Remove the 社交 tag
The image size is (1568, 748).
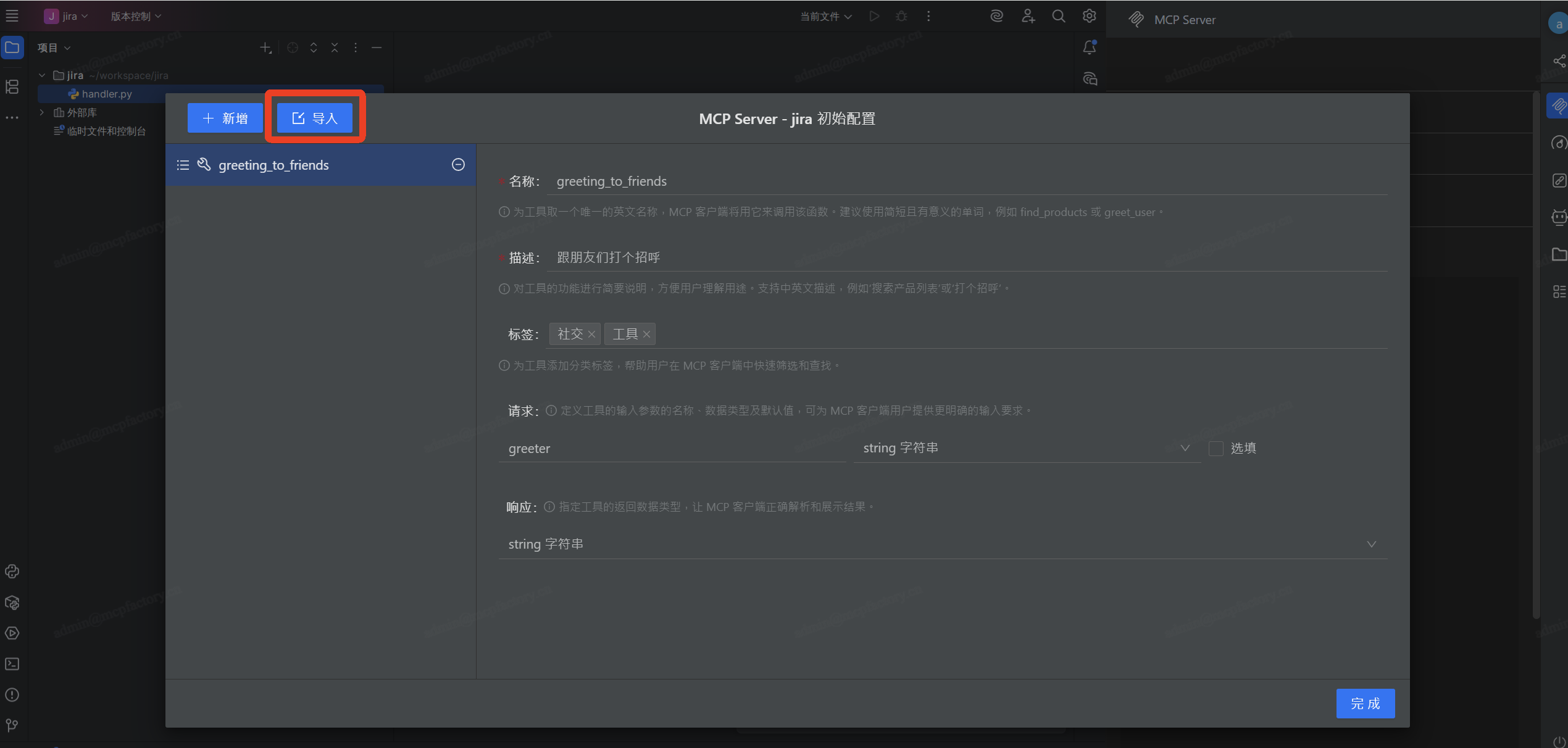[591, 335]
